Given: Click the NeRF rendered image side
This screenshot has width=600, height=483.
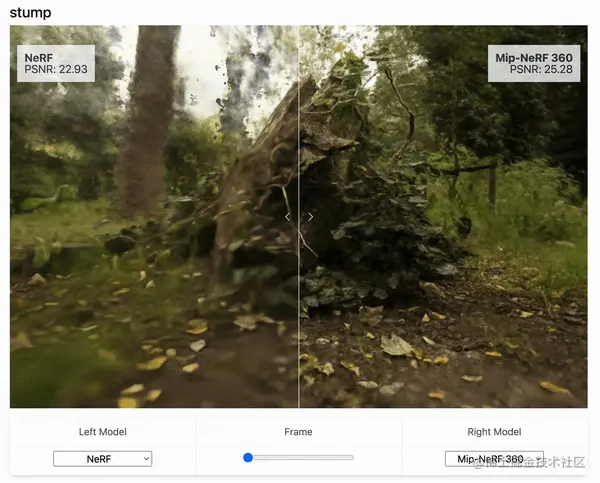Looking at the screenshot, I should tap(154, 217).
